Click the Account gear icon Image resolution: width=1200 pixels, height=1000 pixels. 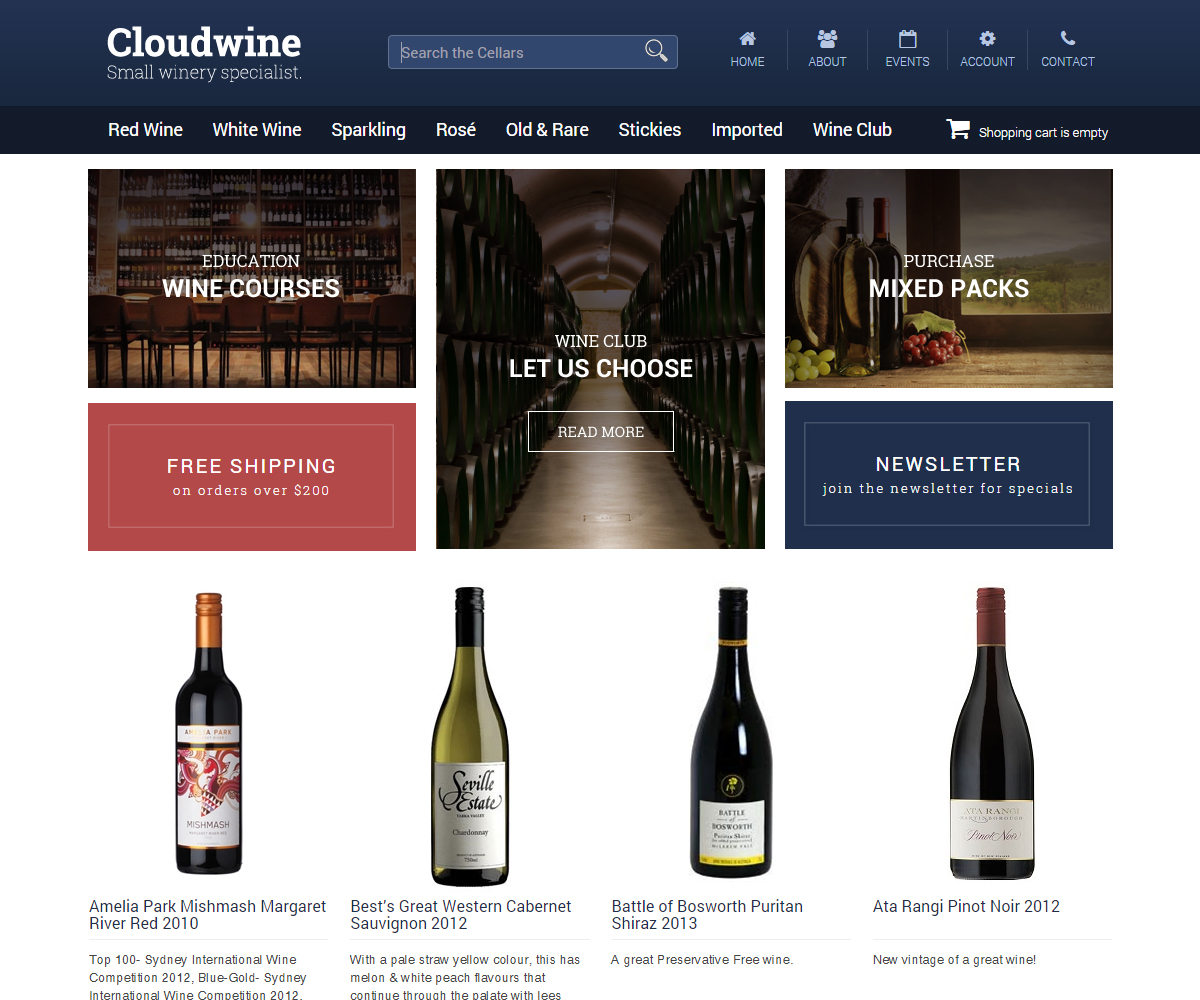[987, 39]
